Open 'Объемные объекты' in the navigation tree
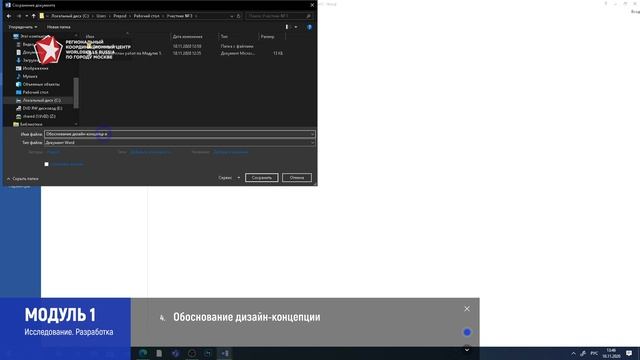 click(x=38, y=84)
